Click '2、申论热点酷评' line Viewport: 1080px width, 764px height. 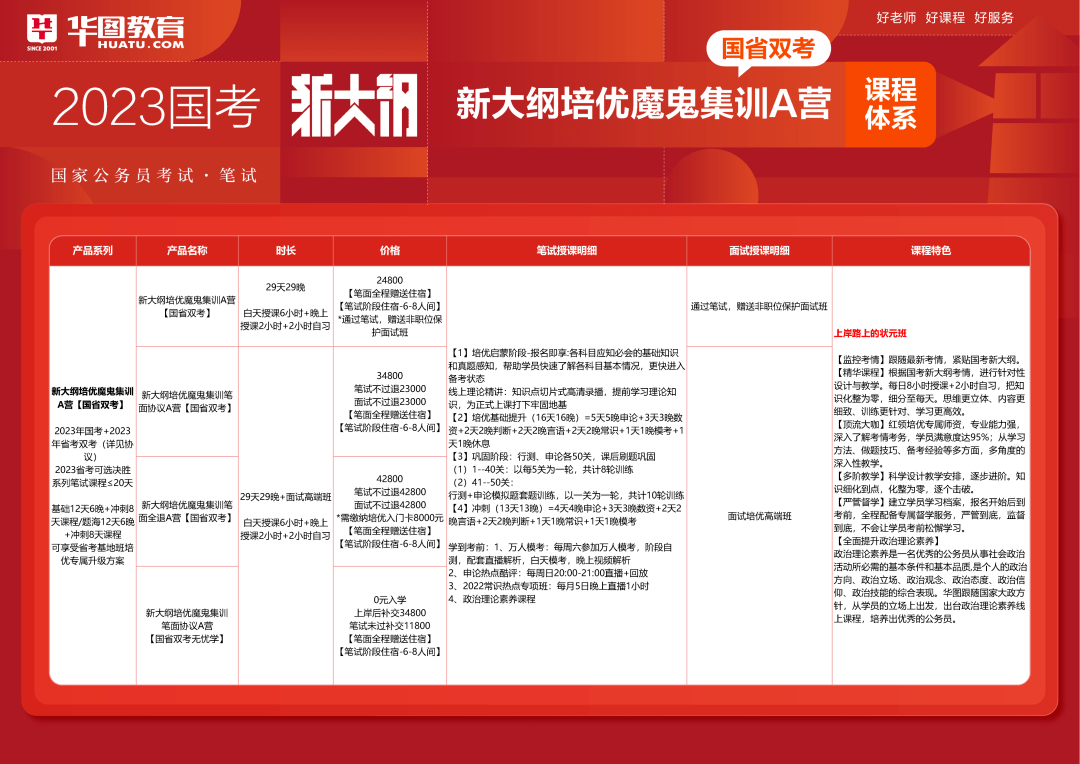(548, 573)
